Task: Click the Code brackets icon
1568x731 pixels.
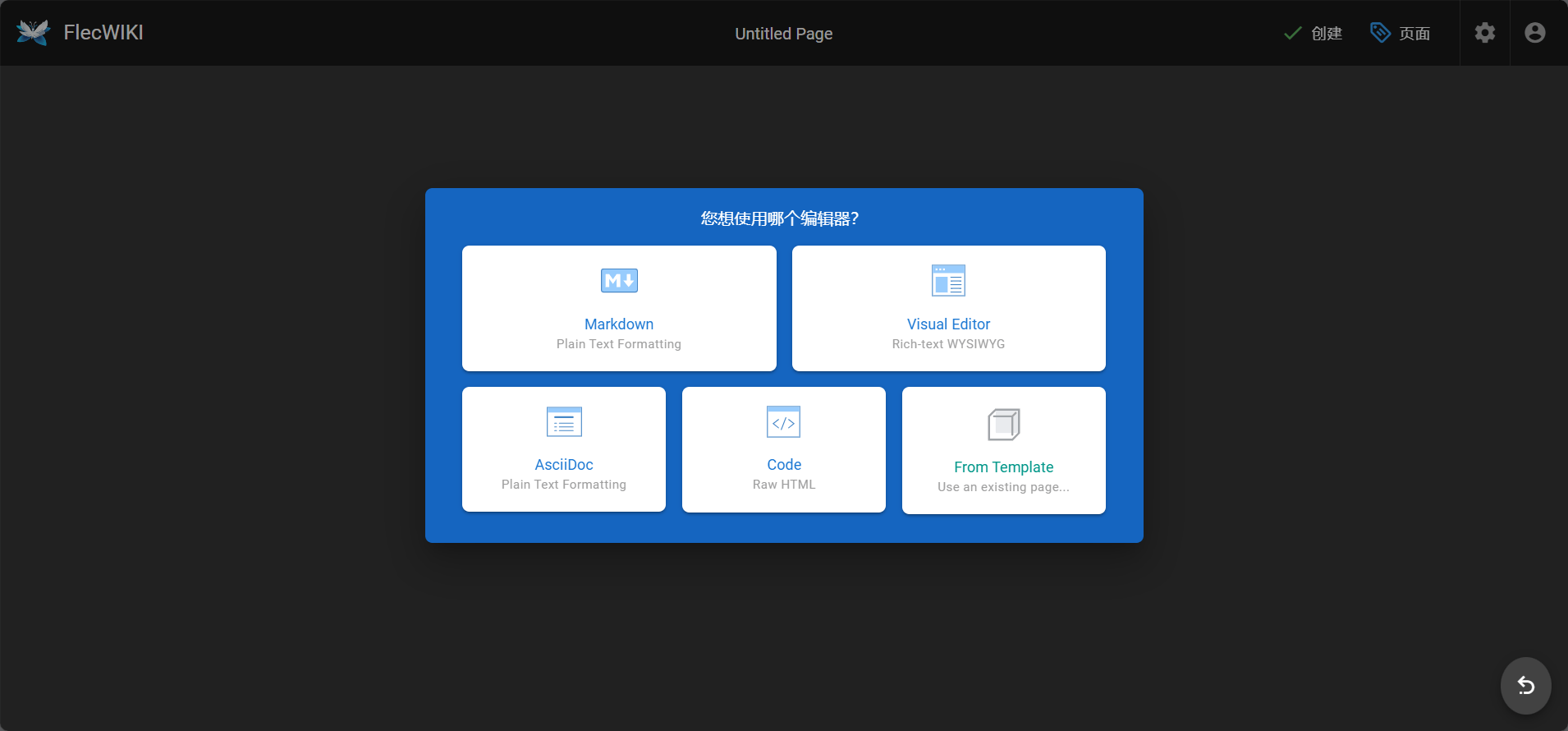Action: tap(783, 422)
